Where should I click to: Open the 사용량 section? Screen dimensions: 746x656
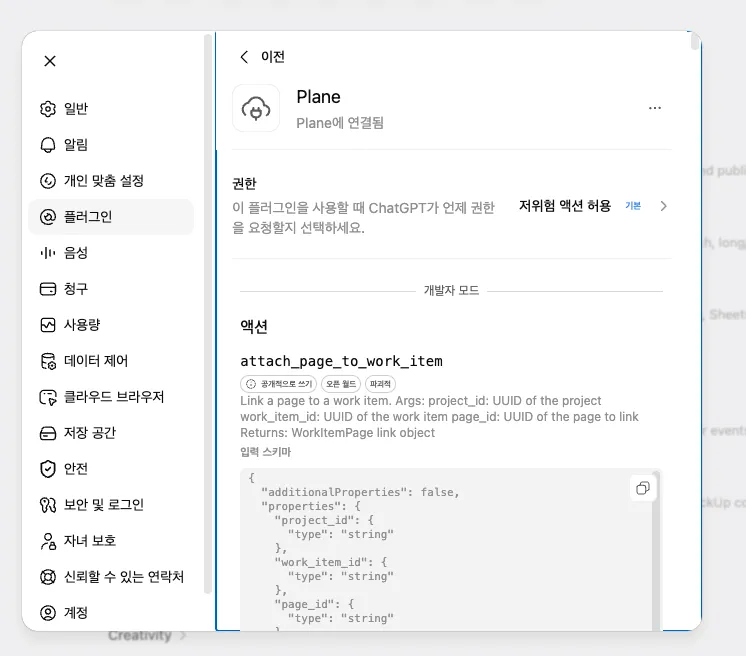pos(111,325)
